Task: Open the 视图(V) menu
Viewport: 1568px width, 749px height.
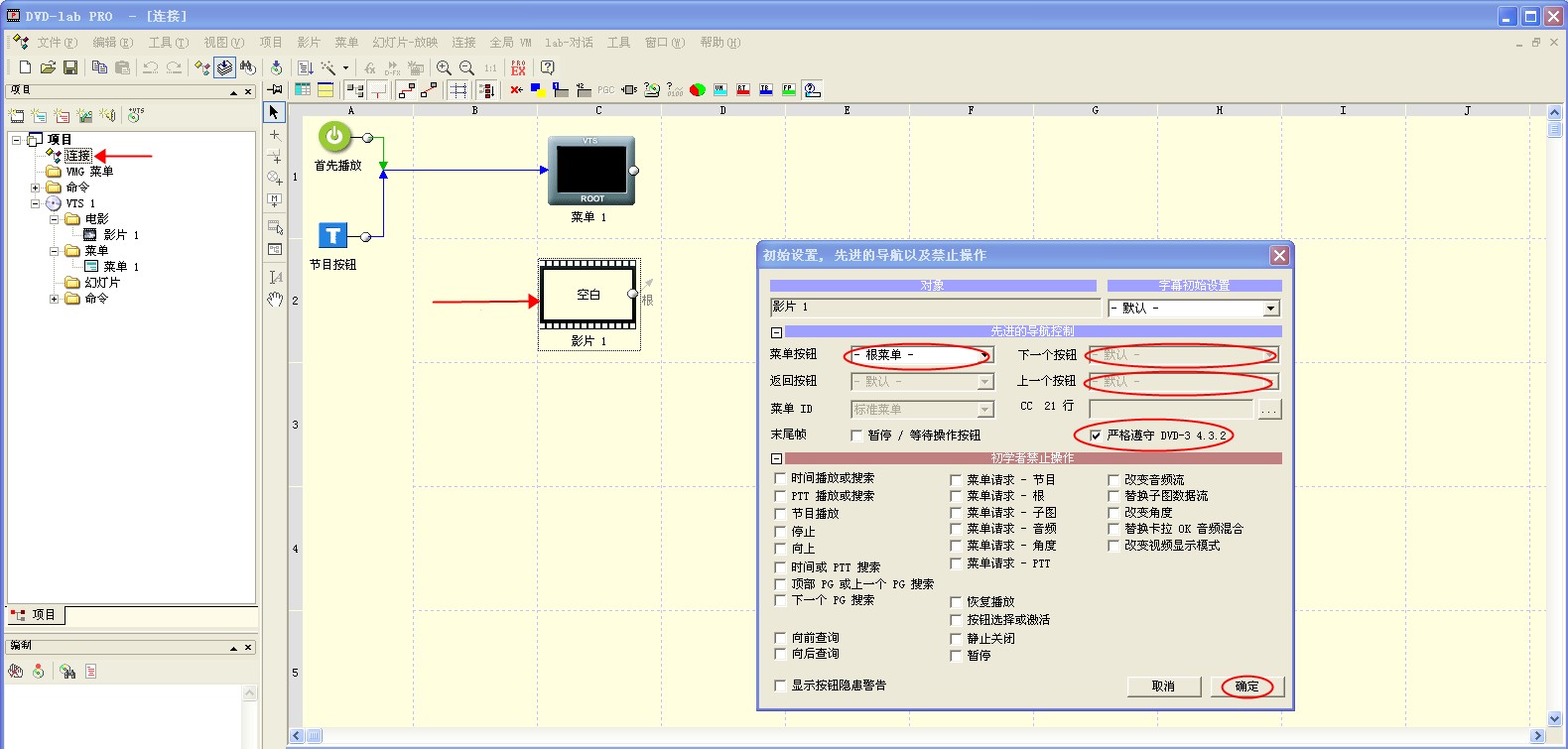Action: tap(223, 43)
